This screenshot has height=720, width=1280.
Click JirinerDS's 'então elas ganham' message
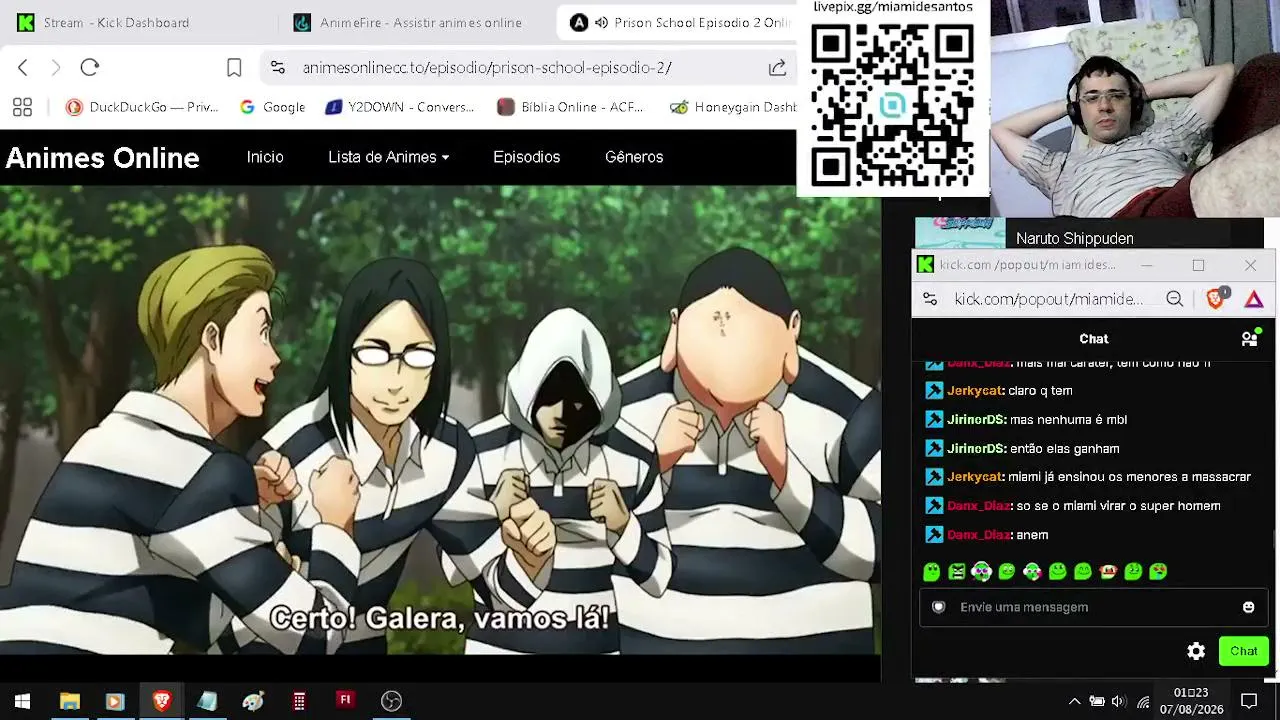(1022, 449)
